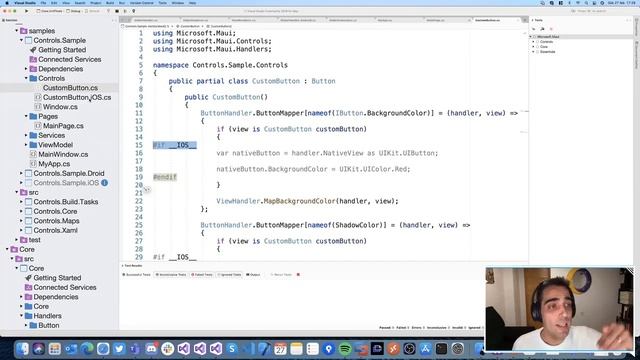Collapse the Controls folder arrow
Viewport: 640px width, 360px height.
26,78
